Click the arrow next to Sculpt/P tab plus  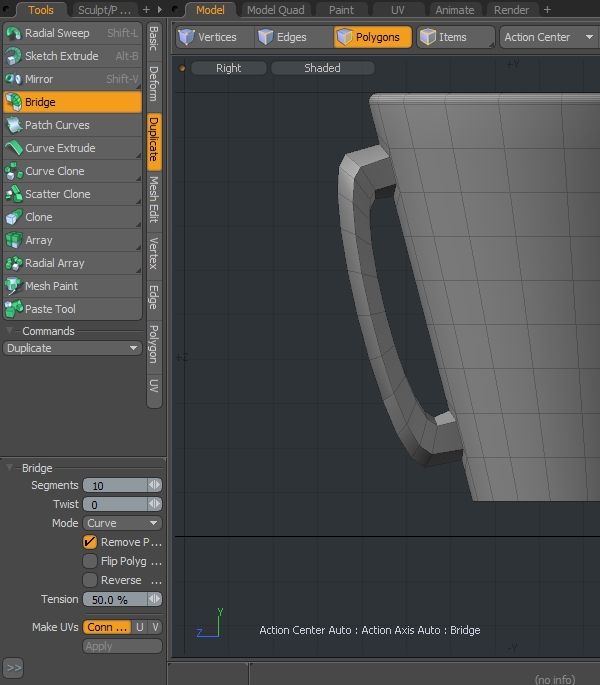click(x=160, y=10)
